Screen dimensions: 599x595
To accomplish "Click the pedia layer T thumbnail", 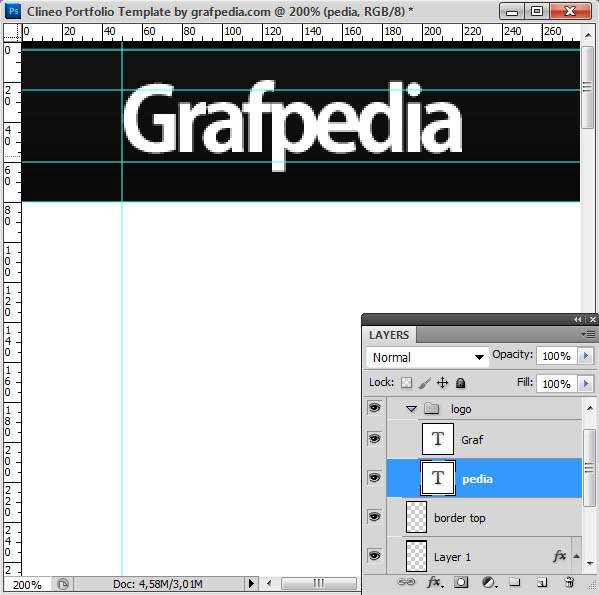I will (x=438, y=478).
